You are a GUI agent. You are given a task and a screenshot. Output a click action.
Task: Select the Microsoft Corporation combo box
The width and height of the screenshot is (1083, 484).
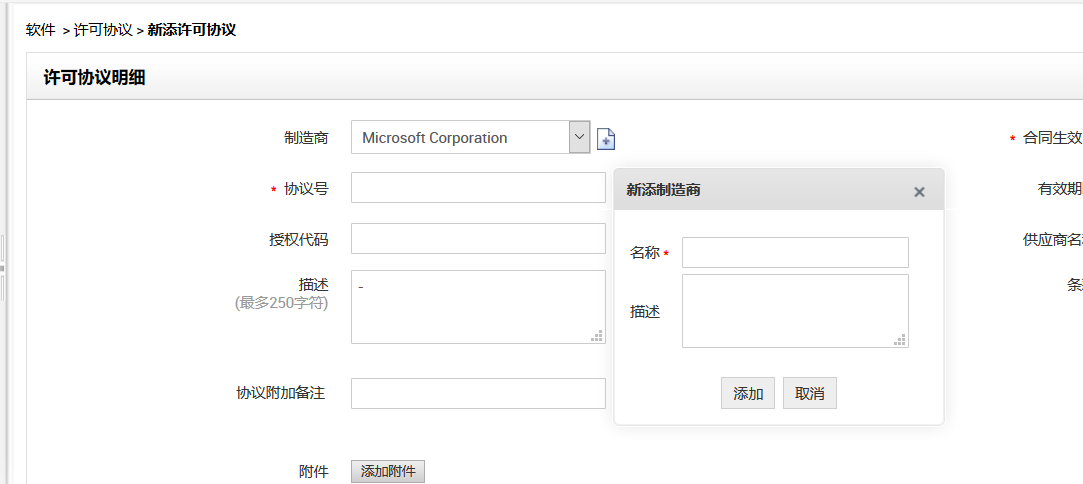tap(460, 138)
